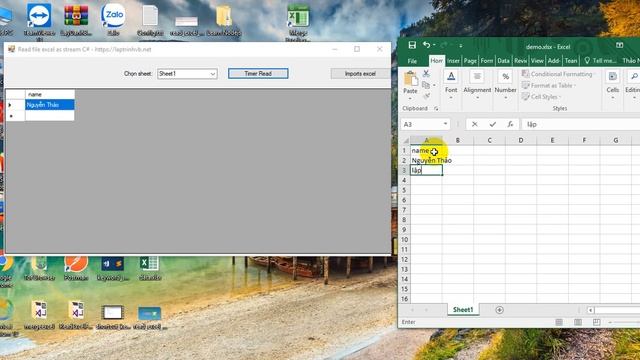This screenshot has height=360, width=640.
Task: Click the Timer Read button
Action: pyautogui.click(x=258, y=73)
